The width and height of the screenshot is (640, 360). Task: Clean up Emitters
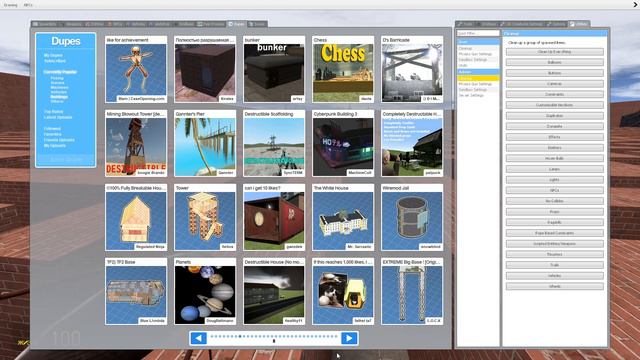click(x=555, y=148)
